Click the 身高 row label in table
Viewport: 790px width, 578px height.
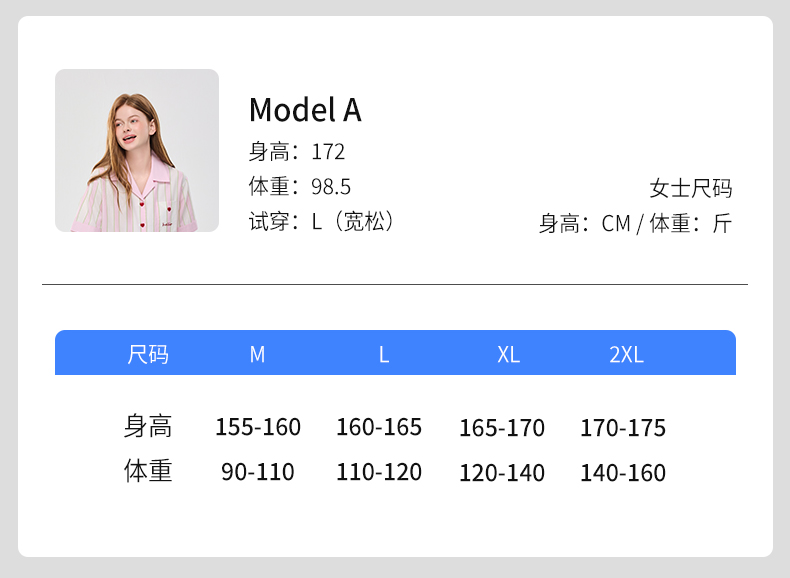[148, 427]
